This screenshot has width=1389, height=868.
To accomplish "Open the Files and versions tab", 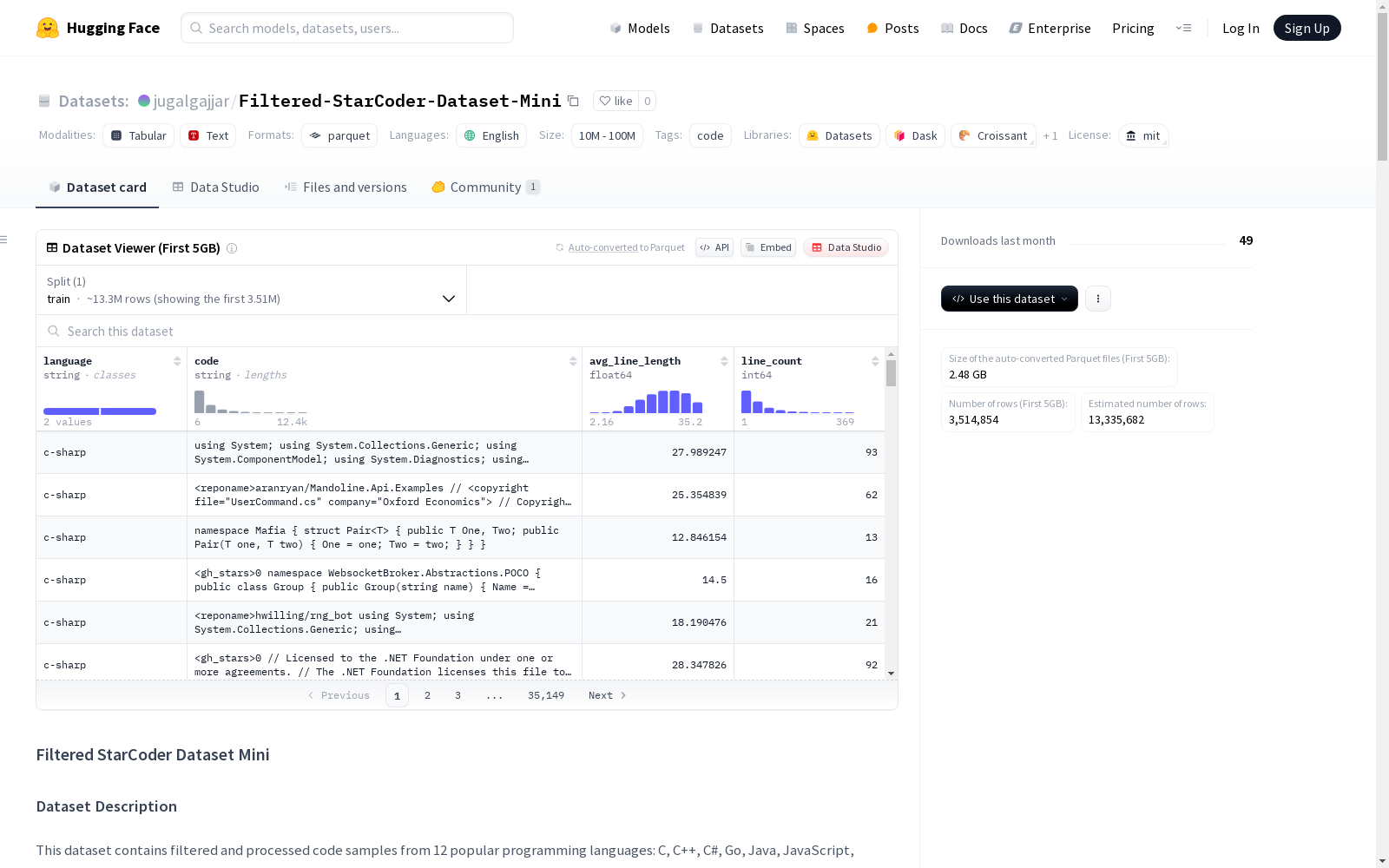I will 346,187.
